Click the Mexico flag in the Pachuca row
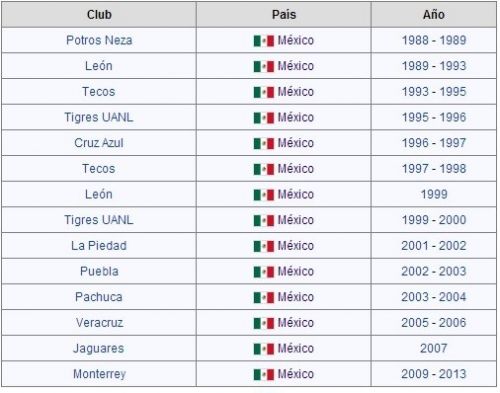Screen dimensions: 500x393 pos(264,298)
